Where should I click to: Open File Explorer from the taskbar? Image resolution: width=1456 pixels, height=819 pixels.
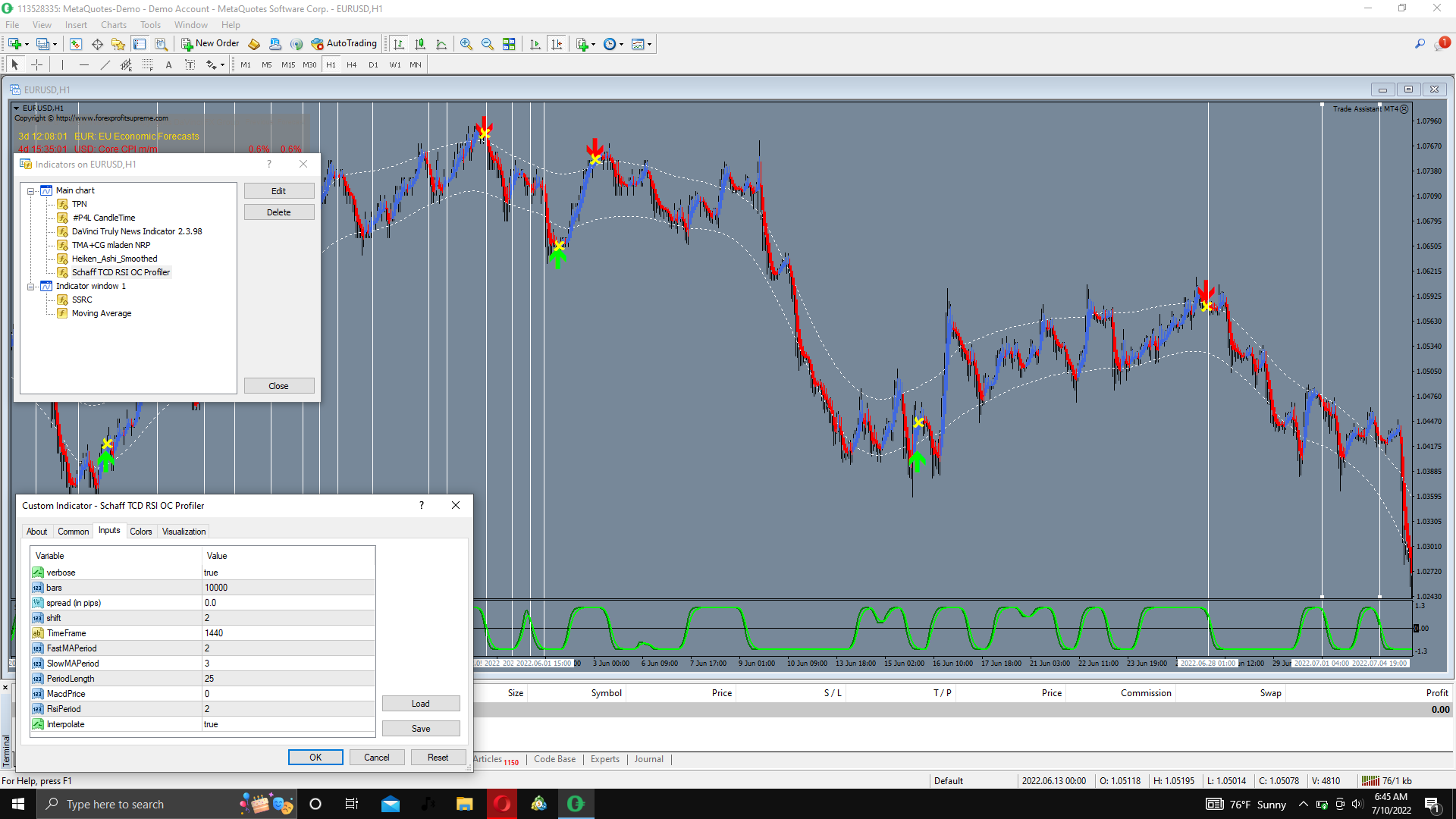point(464,804)
